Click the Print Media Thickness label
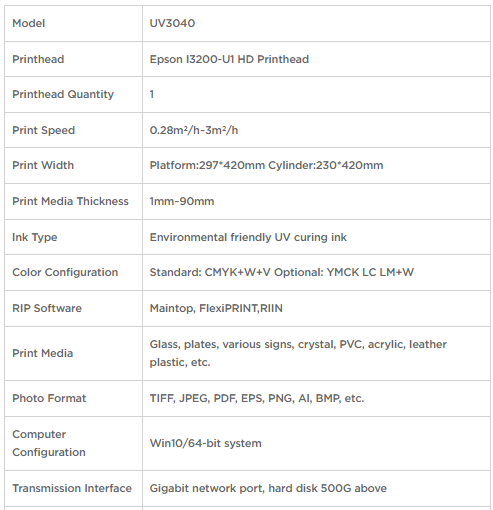This screenshot has width=493, height=510. tap(70, 201)
